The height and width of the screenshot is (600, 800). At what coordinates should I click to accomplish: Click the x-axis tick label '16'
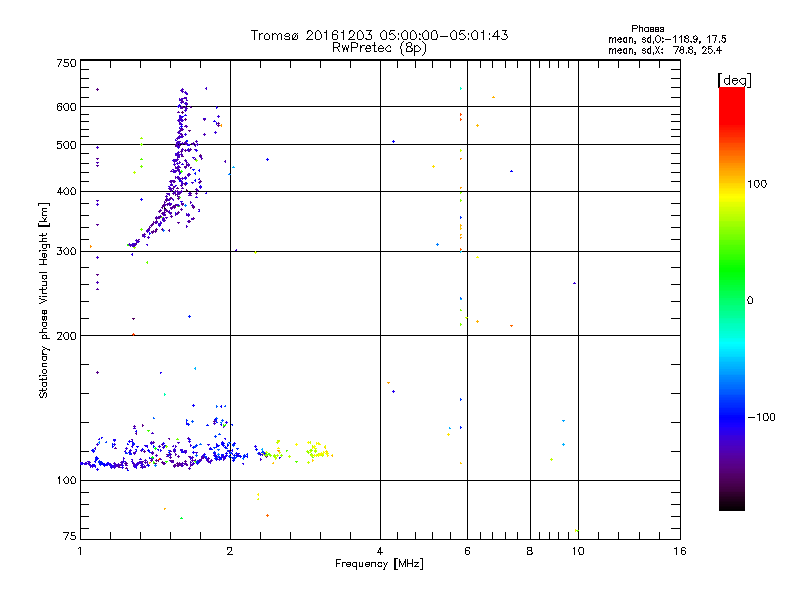point(680,551)
